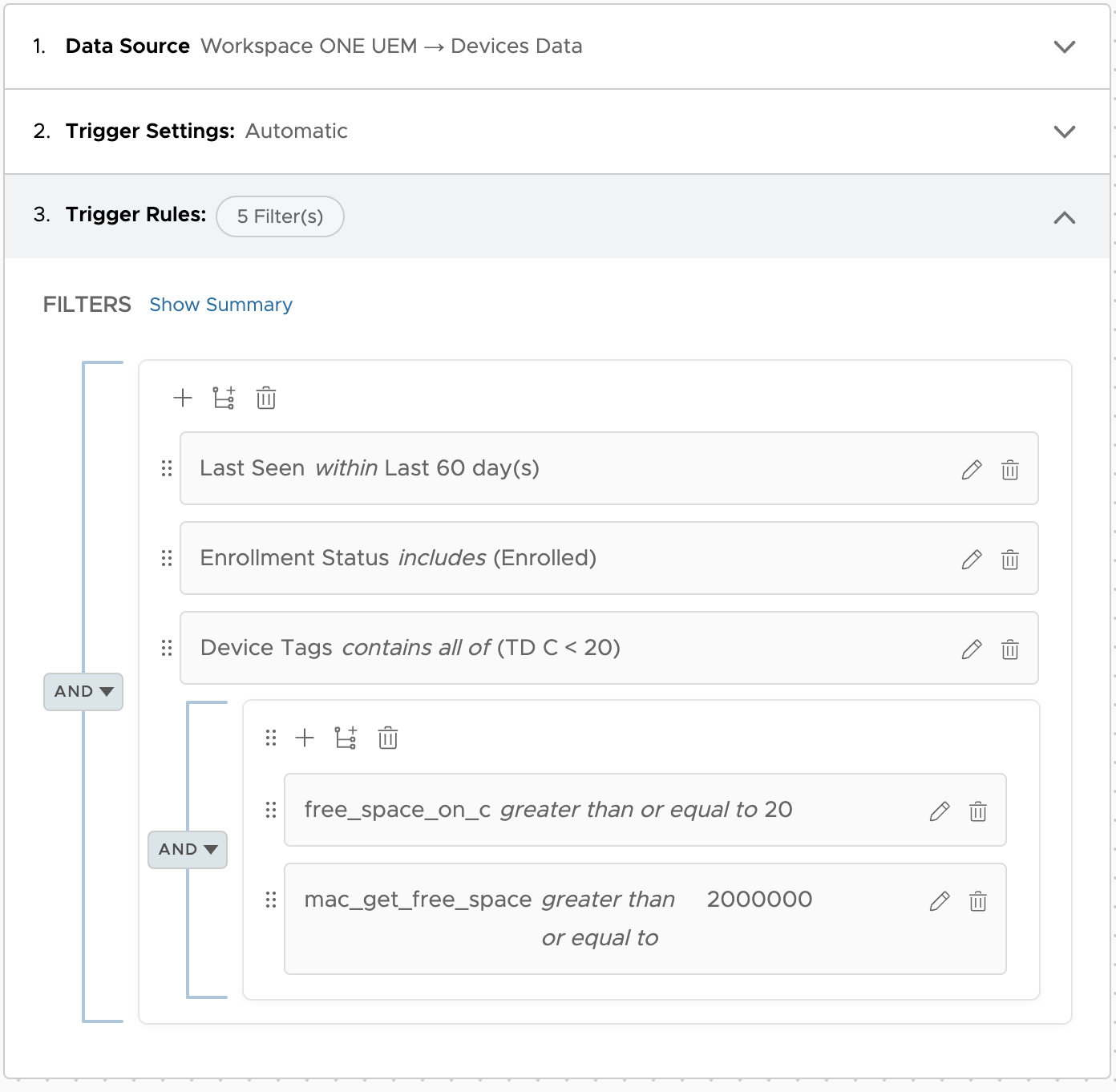Open the outer AND operator dropdown
1116x1092 pixels.
[83, 691]
